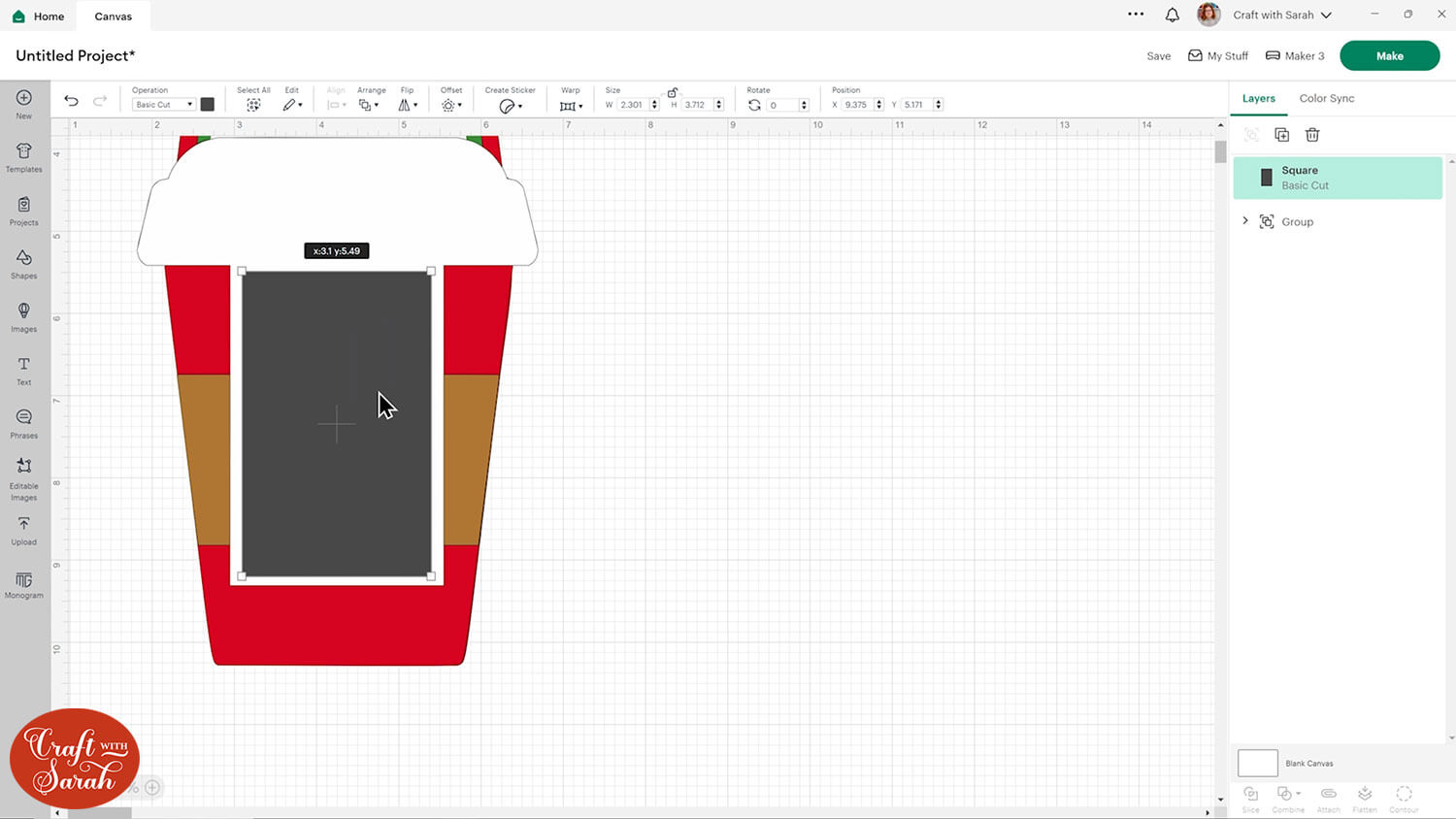Switch to the Home tab
This screenshot has width=1456, height=819.
[39, 16]
